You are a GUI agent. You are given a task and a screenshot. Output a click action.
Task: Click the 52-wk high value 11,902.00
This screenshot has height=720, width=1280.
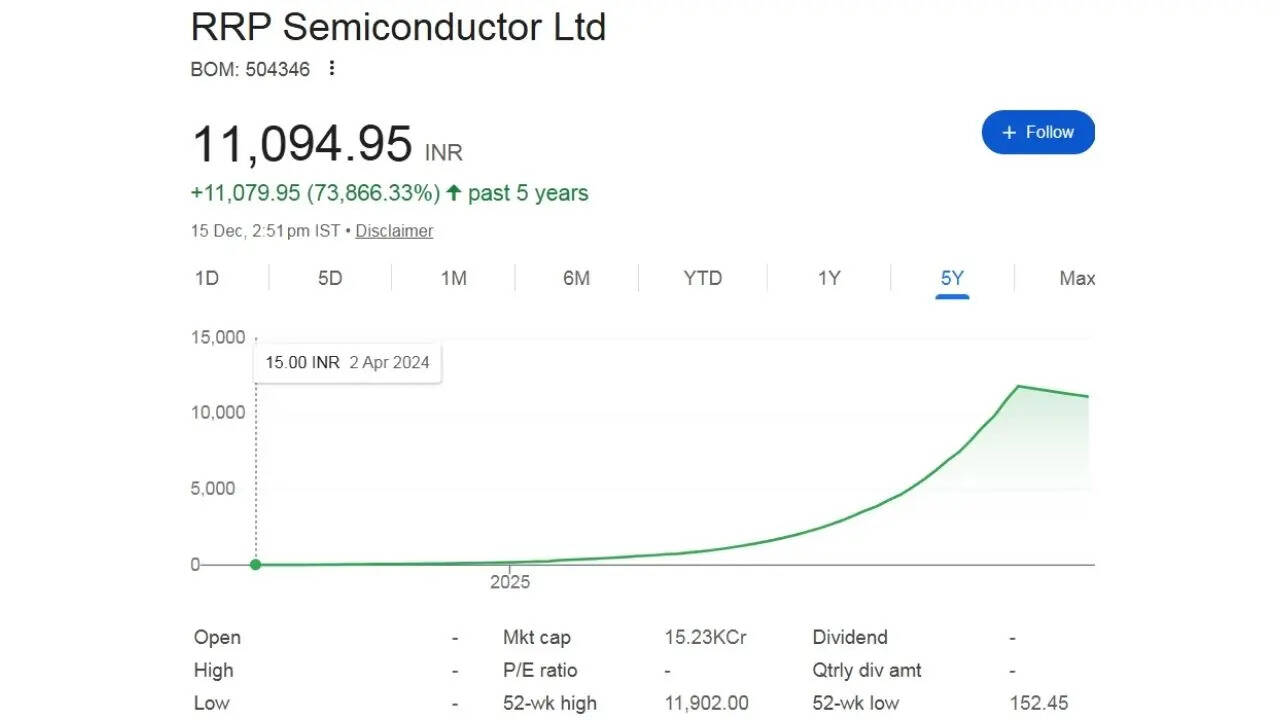point(706,703)
